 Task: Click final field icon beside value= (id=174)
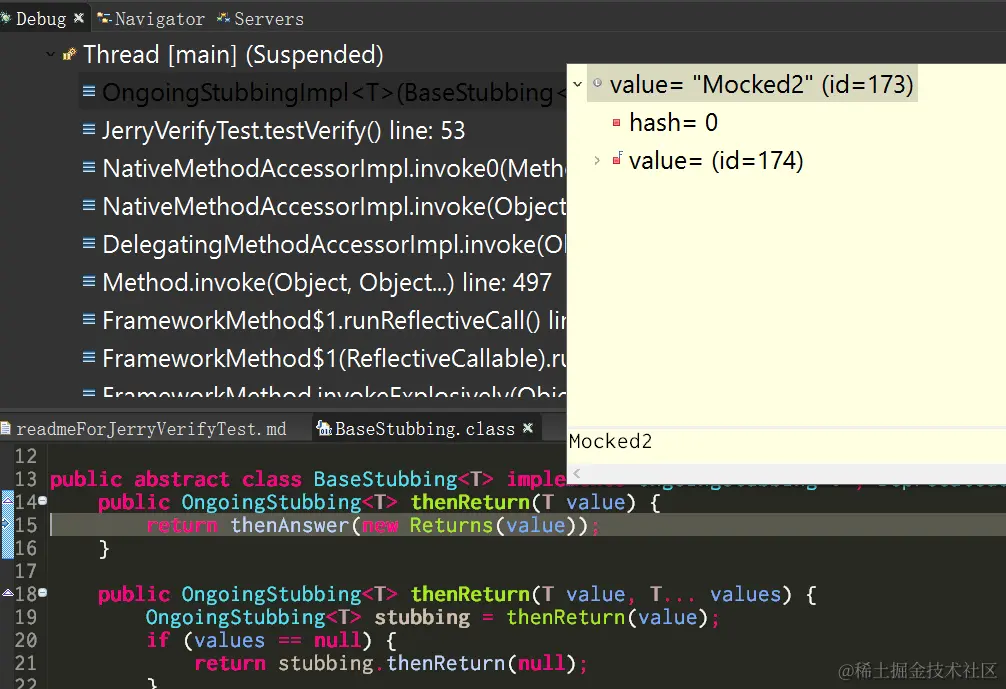coord(617,158)
